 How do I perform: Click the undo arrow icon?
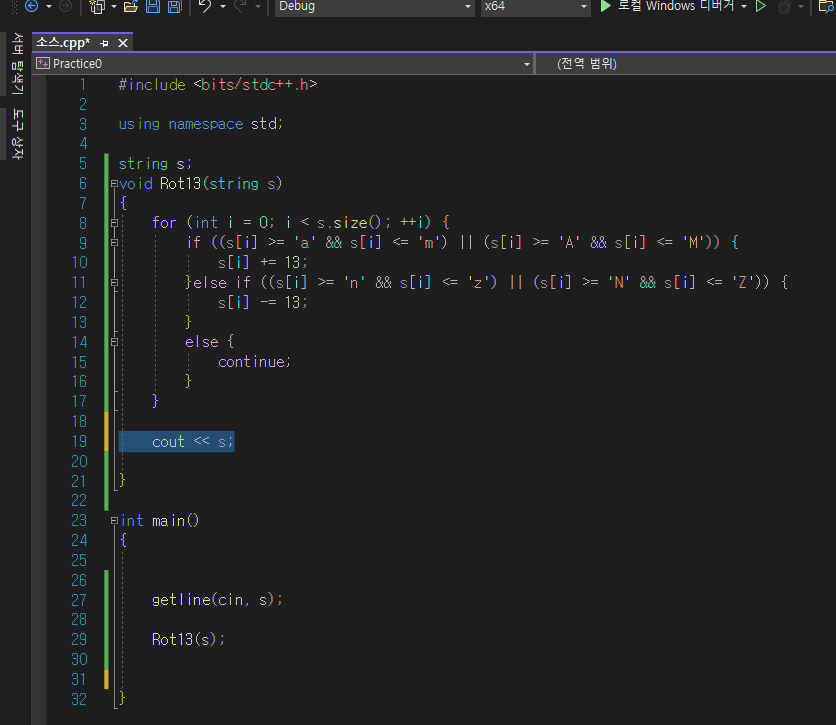tap(205, 6)
